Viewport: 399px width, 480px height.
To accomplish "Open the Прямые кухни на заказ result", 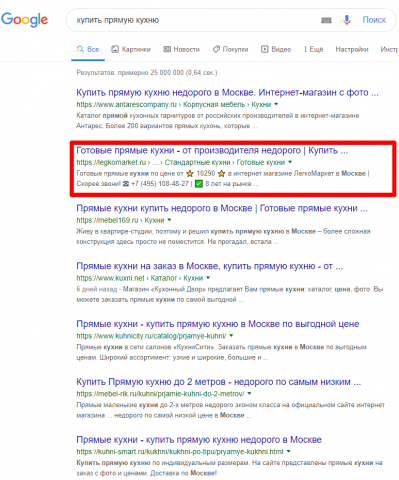I will (210, 266).
